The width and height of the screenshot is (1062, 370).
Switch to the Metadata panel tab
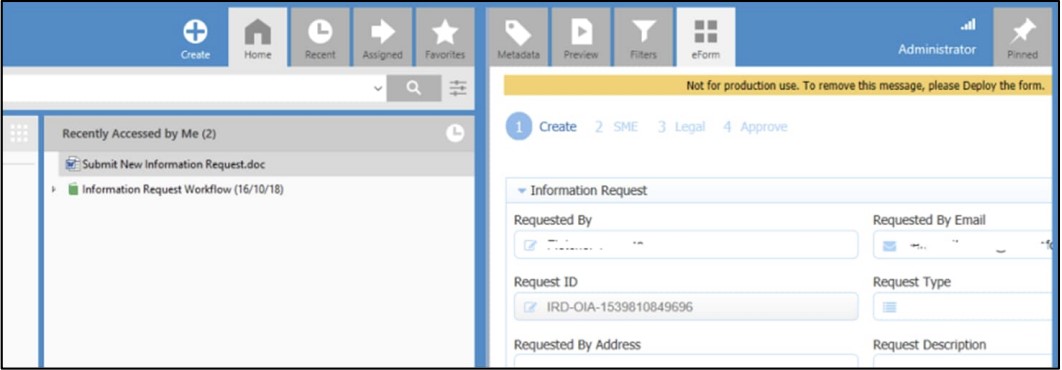coord(518,37)
